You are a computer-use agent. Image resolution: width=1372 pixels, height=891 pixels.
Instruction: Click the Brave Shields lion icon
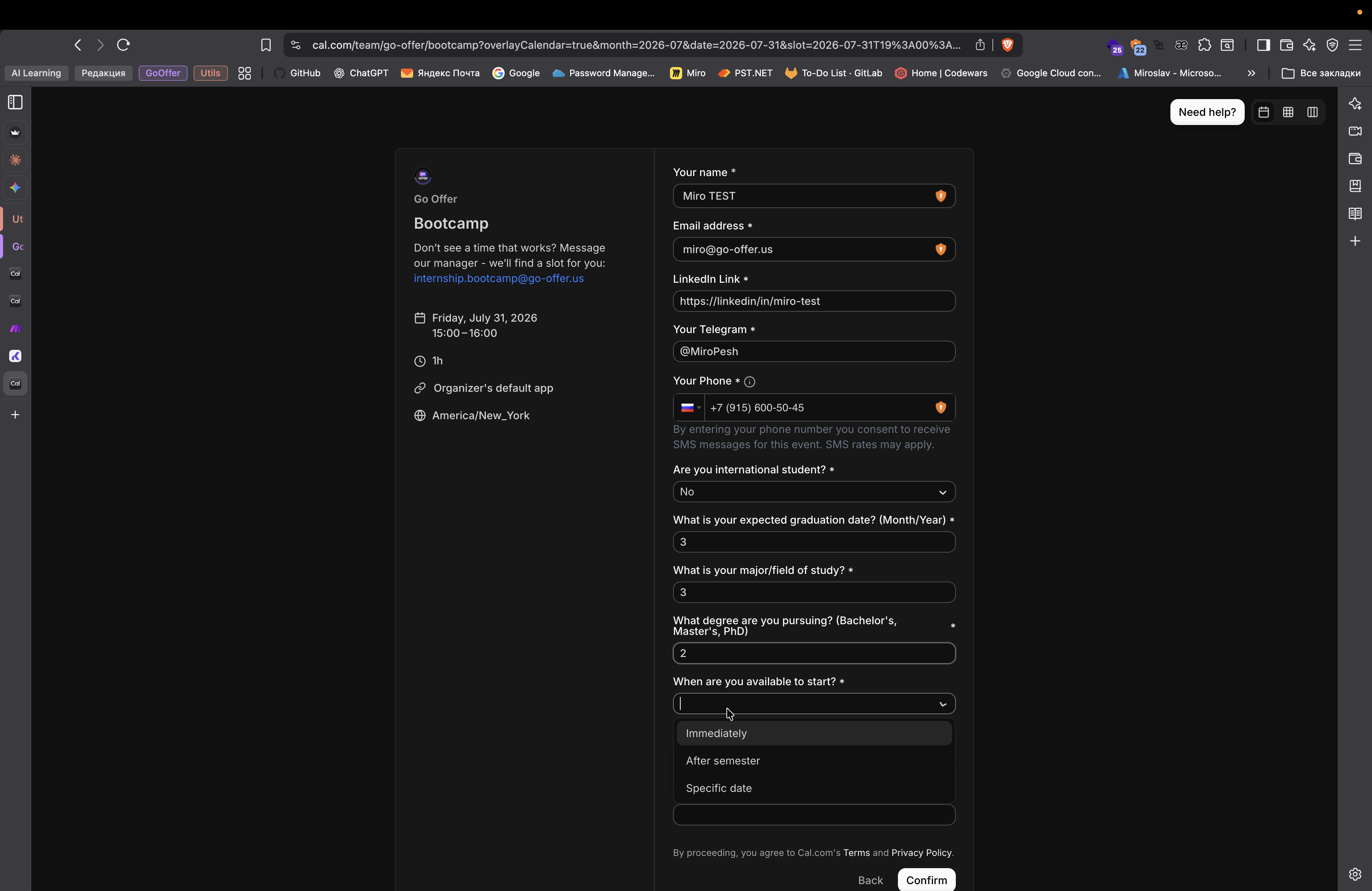pyautogui.click(x=1007, y=45)
